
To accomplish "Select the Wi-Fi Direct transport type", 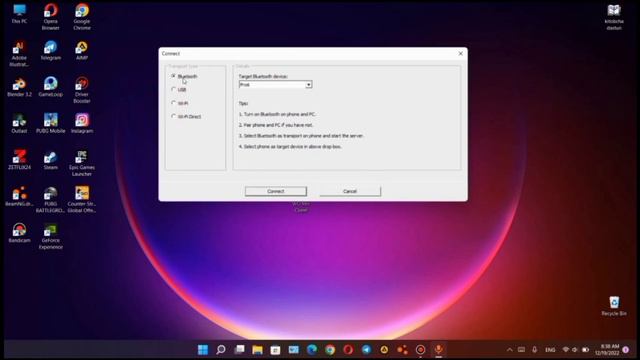I will (186, 116).
